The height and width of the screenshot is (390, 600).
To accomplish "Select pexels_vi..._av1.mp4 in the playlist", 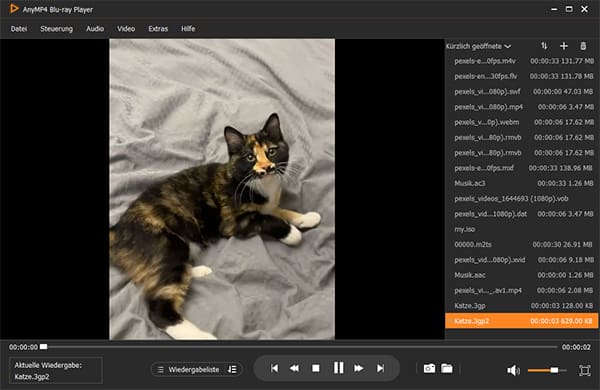I will (522, 290).
